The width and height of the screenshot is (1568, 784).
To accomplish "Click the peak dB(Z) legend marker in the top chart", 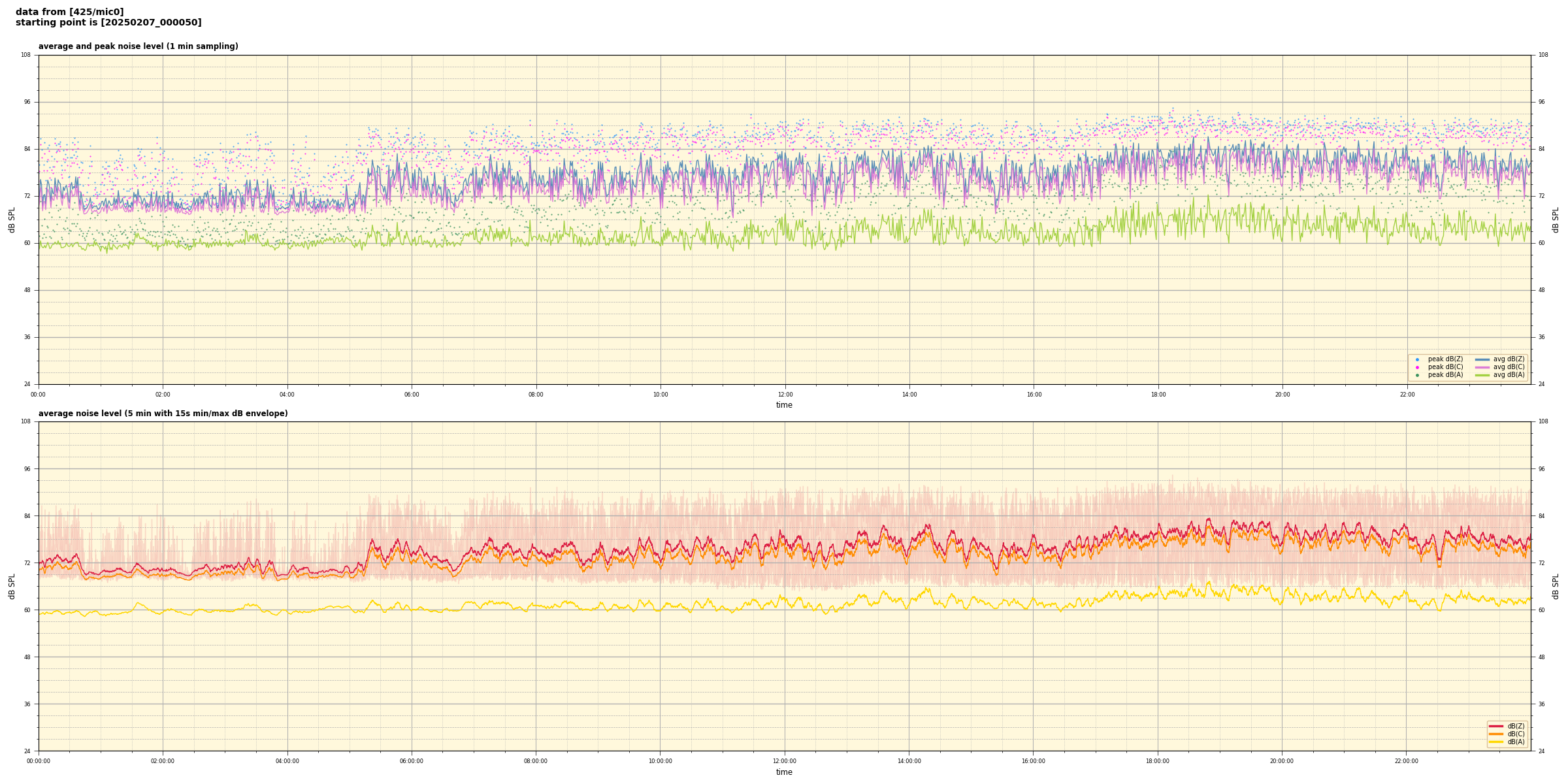I will (1417, 359).
